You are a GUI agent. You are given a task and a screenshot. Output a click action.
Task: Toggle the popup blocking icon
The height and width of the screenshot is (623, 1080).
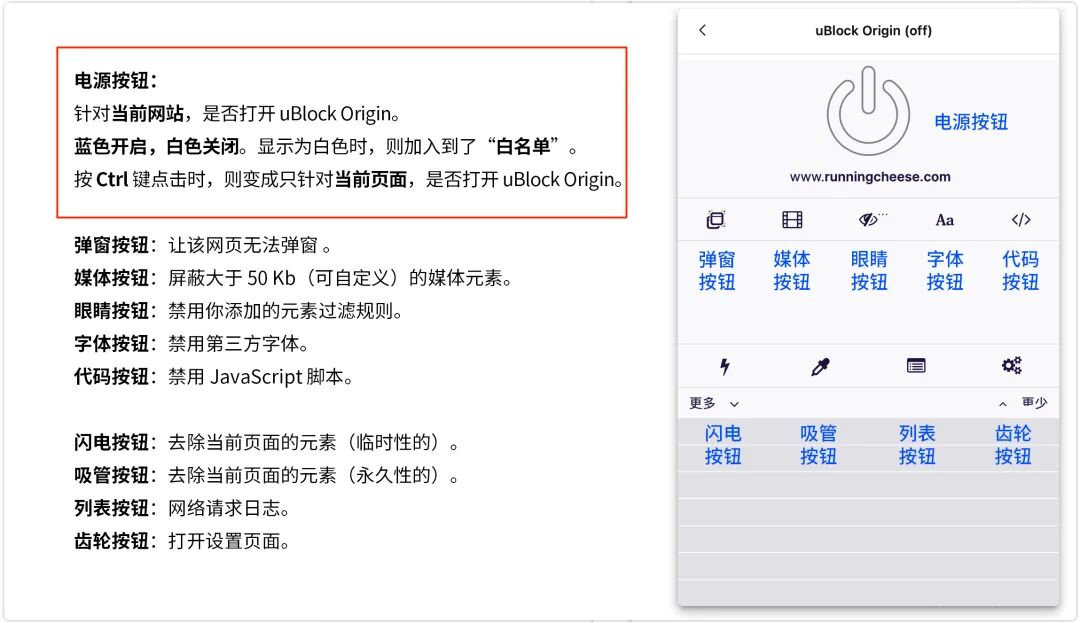[x=716, y=220]
